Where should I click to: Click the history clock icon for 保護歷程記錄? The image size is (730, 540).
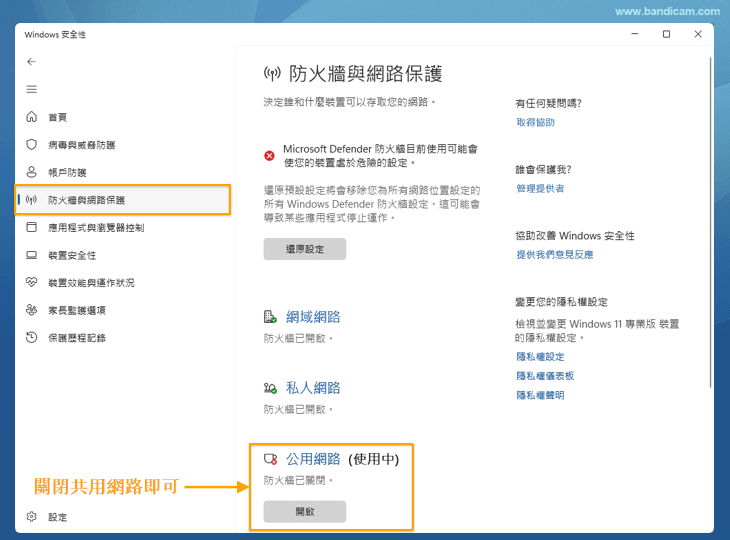31,338
